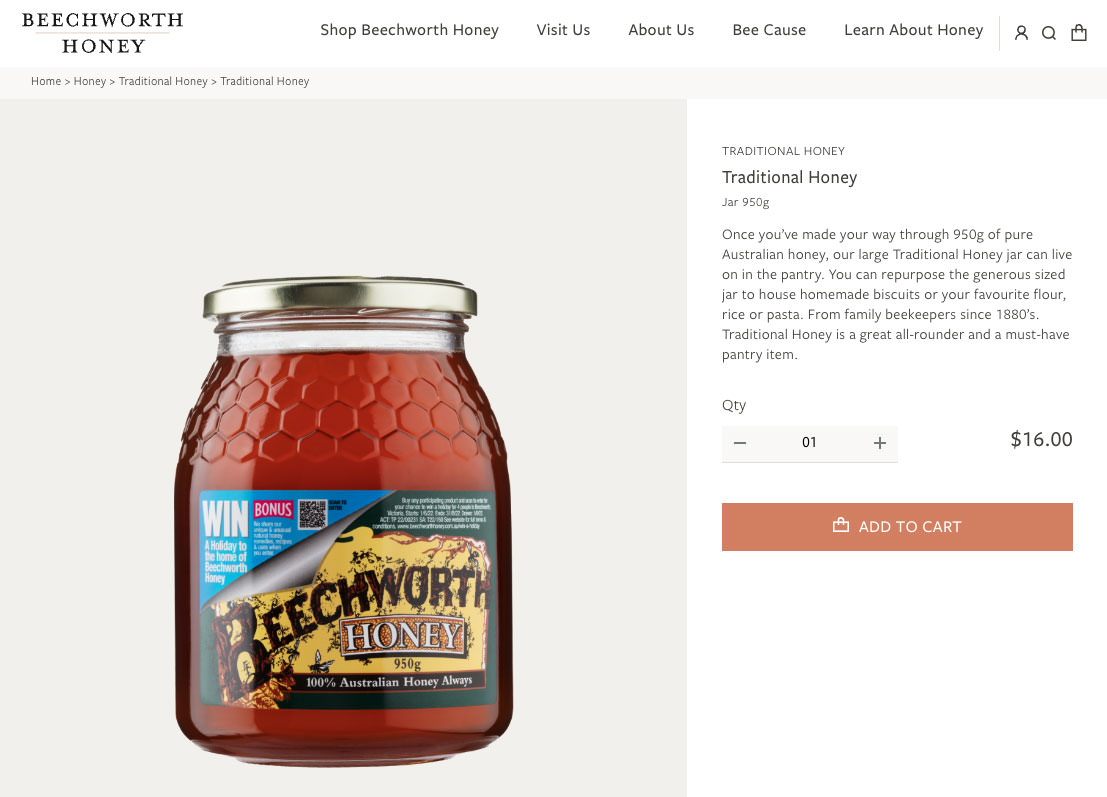Go to the About Us menu item
Image resolution: width=1107 pixels, height=797 pixels.
[x=661, y=30]
